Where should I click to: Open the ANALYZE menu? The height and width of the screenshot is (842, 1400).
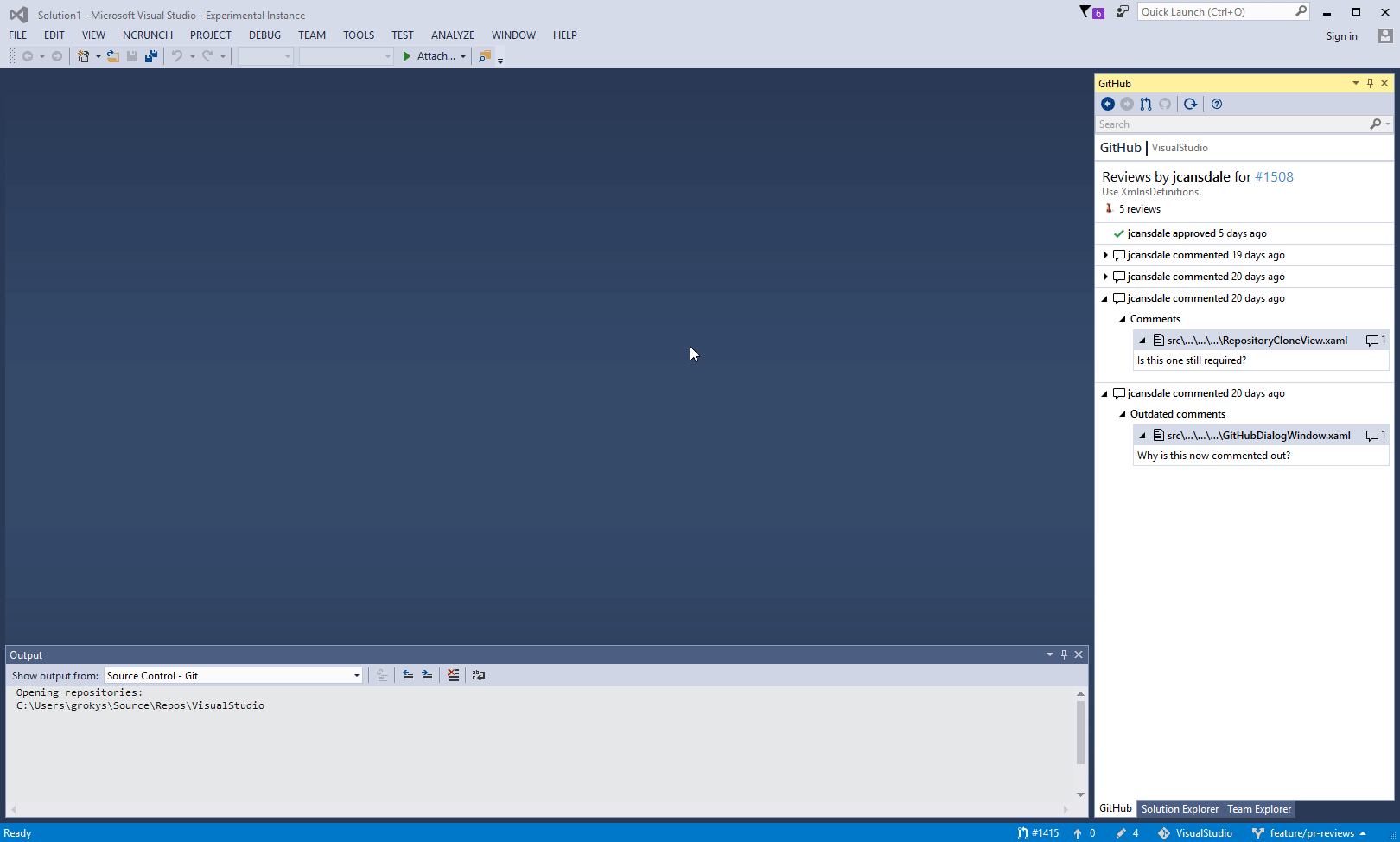point(453,35)
